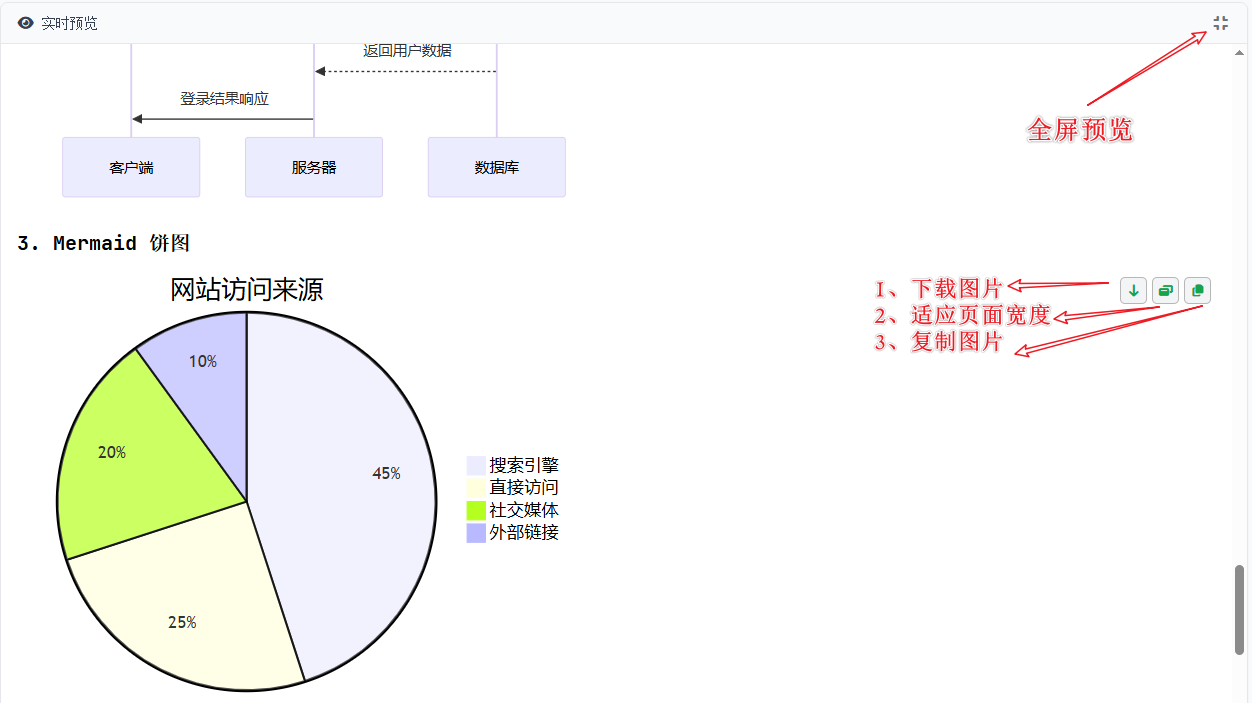This screenshot has width=1252, height=703.
Task: Select the 社交媒体 green legend swatch
Action: click(x=476, y=510)
